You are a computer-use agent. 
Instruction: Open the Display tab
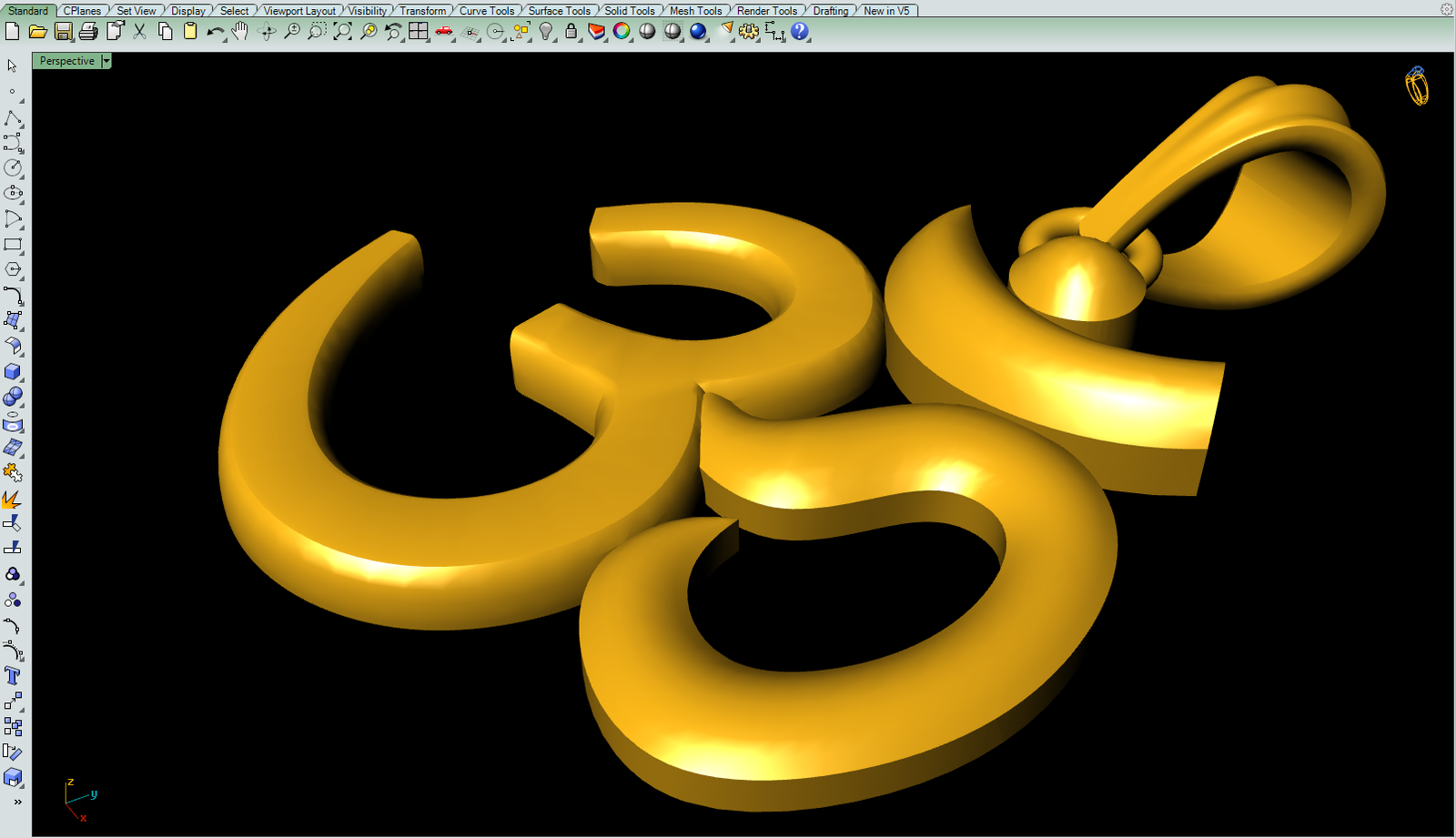point(188,11)
